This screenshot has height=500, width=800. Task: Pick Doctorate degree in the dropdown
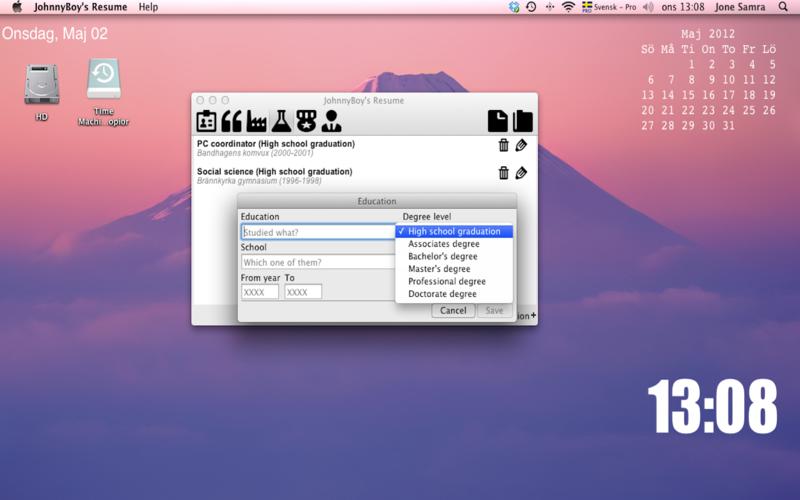(442, 294)
